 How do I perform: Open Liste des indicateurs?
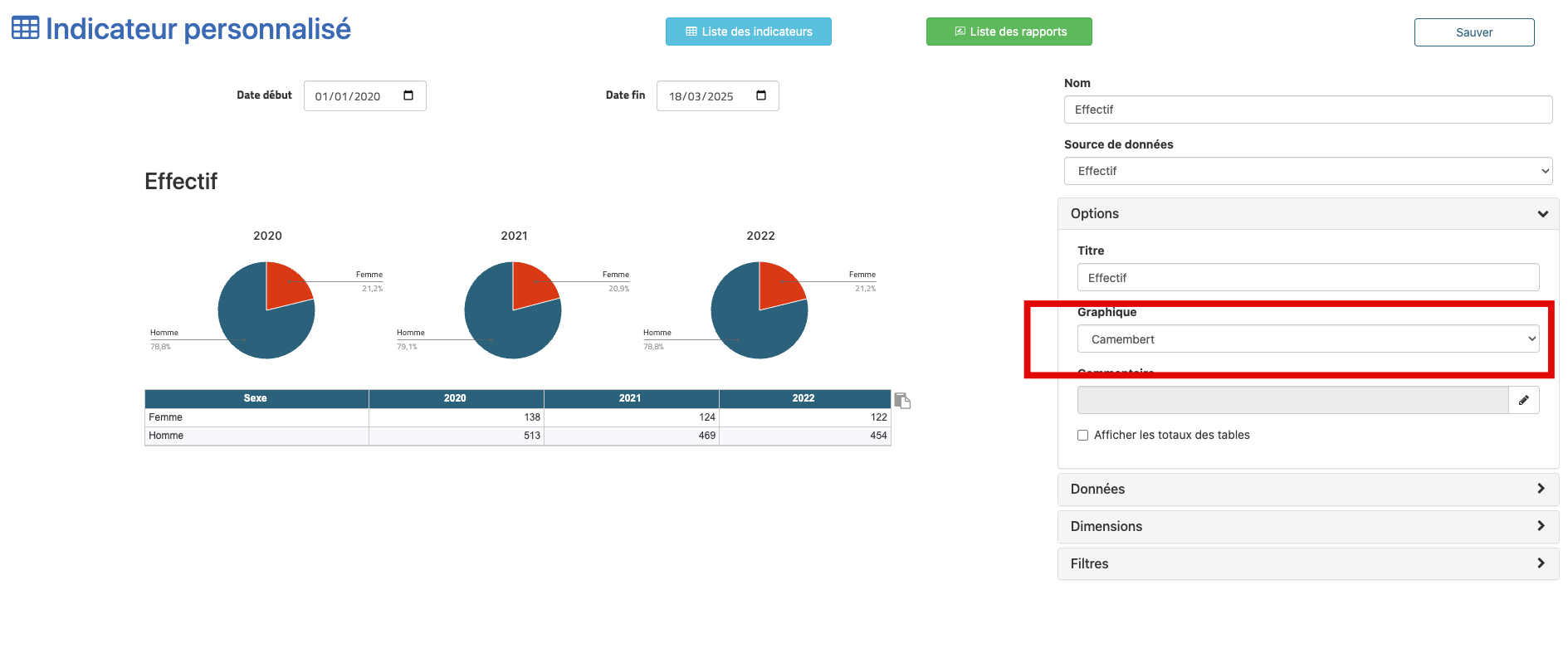tap(749, 32)
